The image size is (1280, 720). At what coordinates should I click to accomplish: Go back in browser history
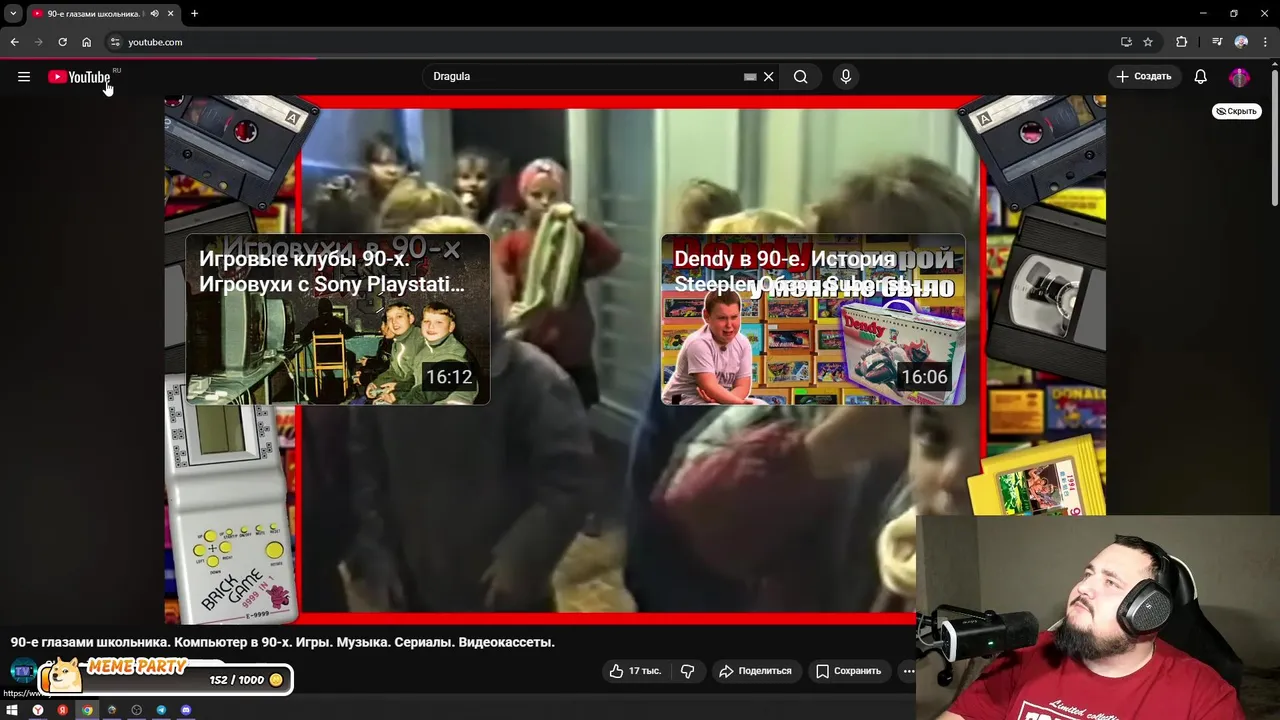coord(14,42)
